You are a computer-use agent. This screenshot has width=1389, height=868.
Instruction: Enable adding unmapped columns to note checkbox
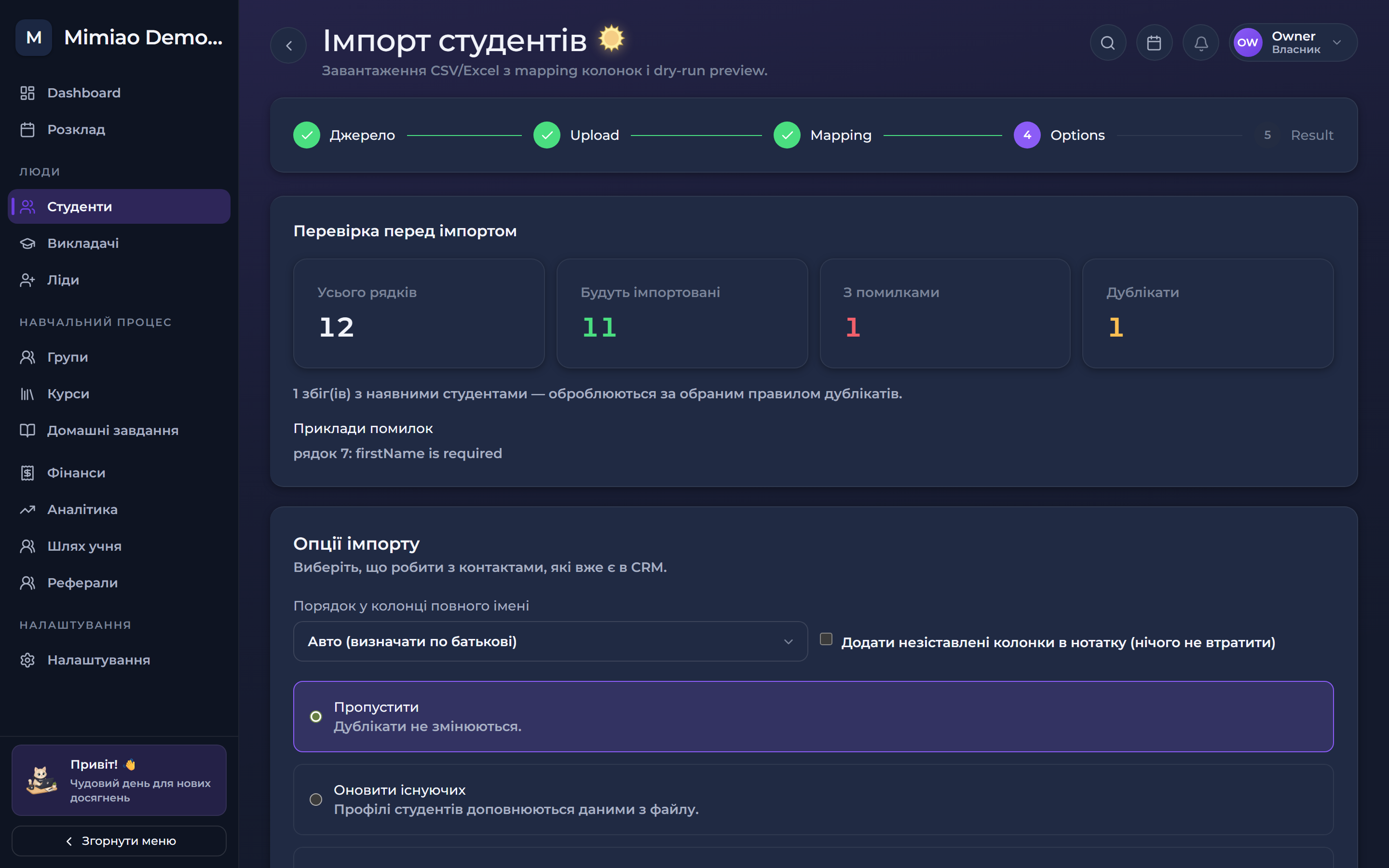click(x=826, y=639)
